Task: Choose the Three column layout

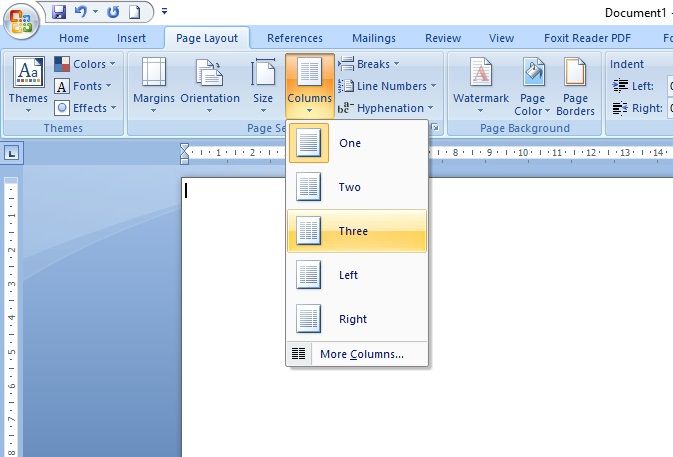Action: (357, 231)
